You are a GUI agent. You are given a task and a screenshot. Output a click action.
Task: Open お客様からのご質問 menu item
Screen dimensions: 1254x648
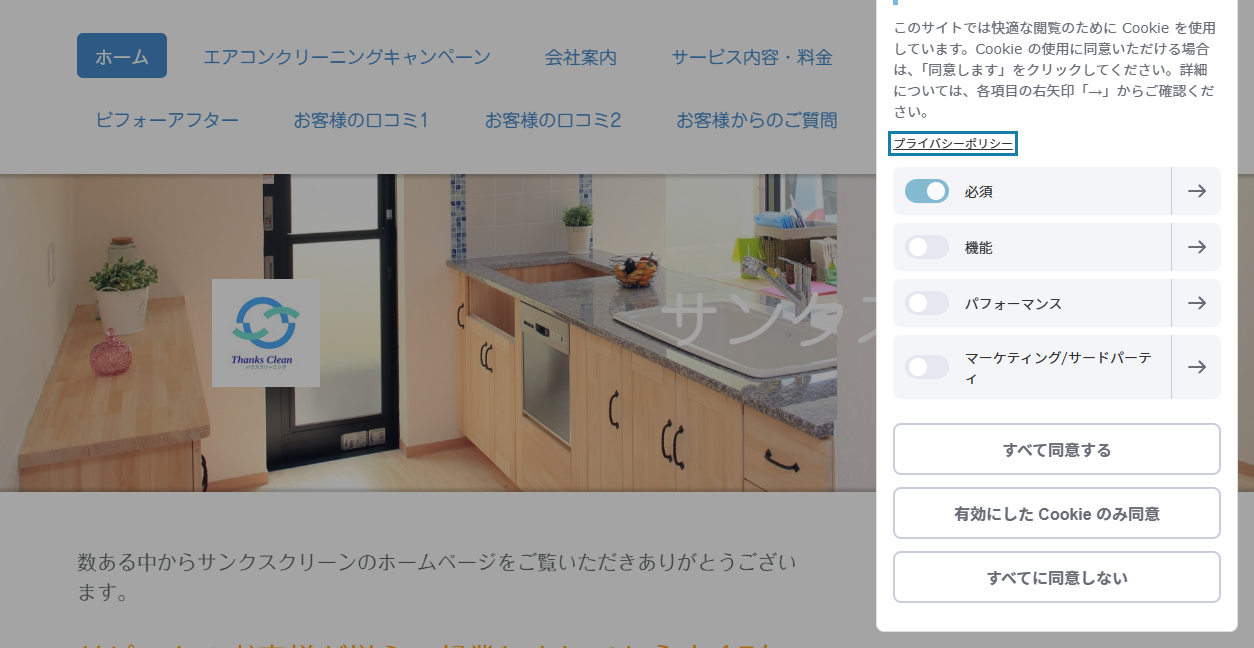click(756, 118)
